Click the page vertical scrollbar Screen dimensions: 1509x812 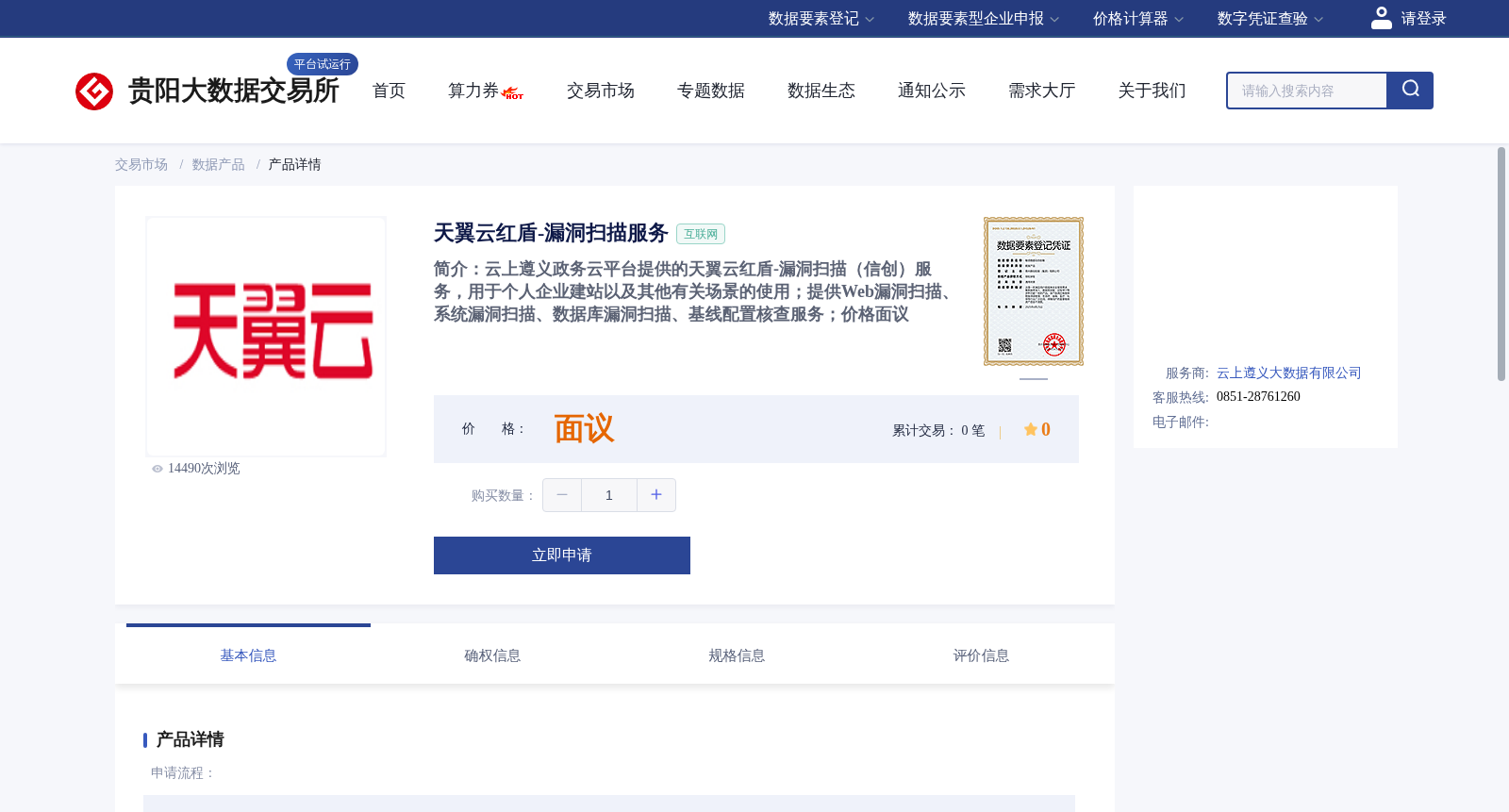click(x=1501, y=264)
